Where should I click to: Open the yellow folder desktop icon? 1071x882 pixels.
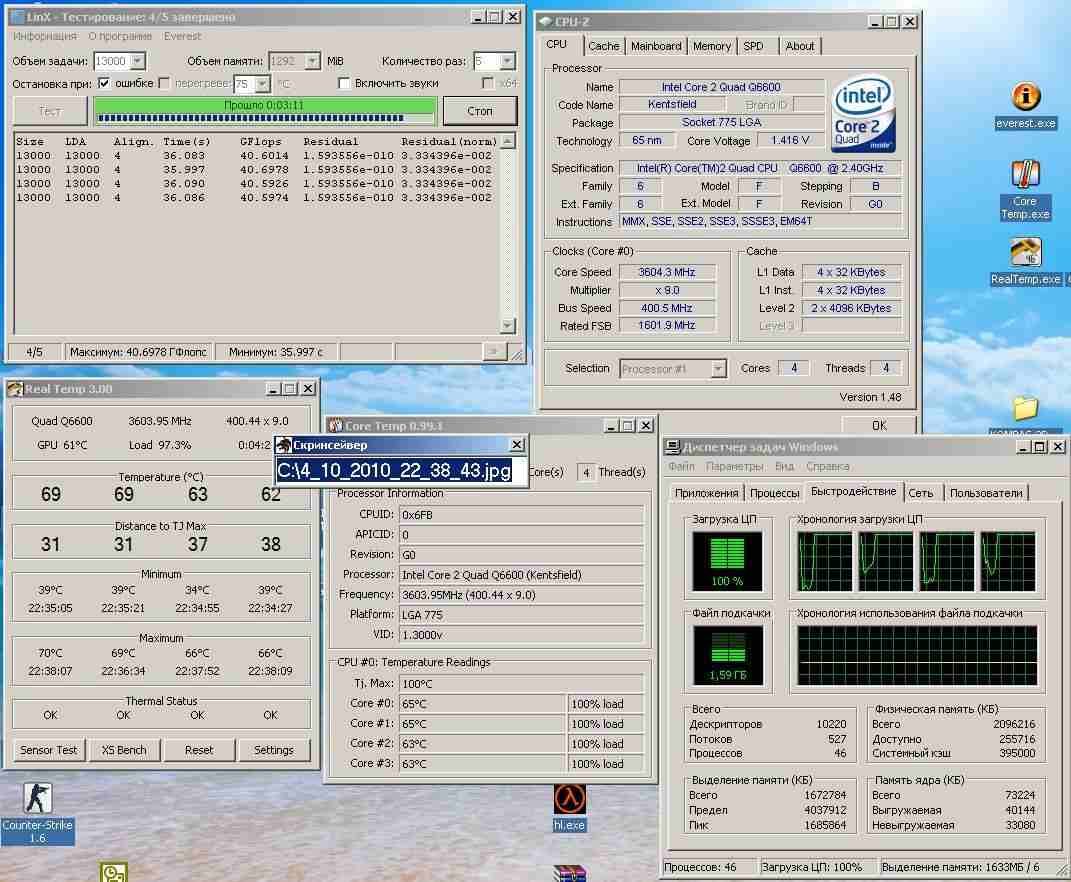[x=1025, y=409]
